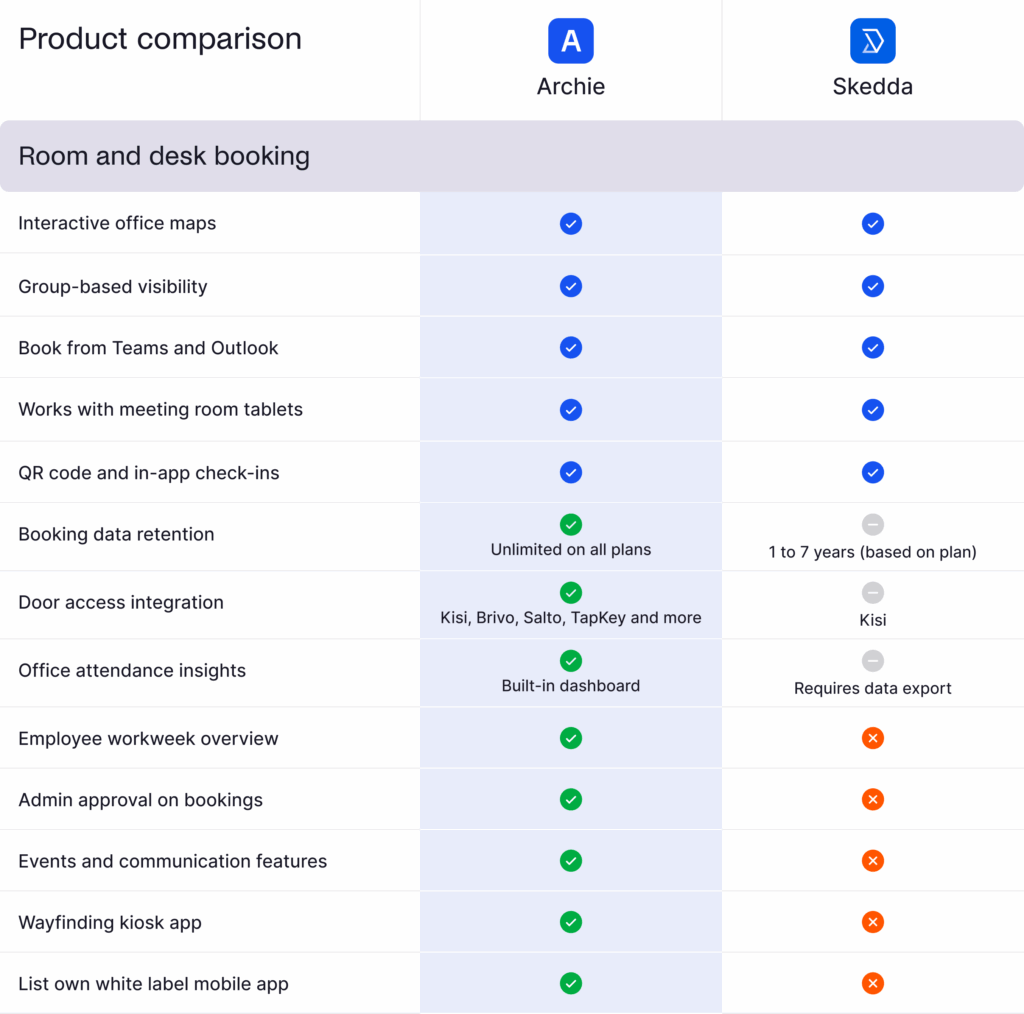The height and width of the screenshot is (1014, 1024).
Task: Select the Room and desk booking section header
Action: (x=164, y=156)
